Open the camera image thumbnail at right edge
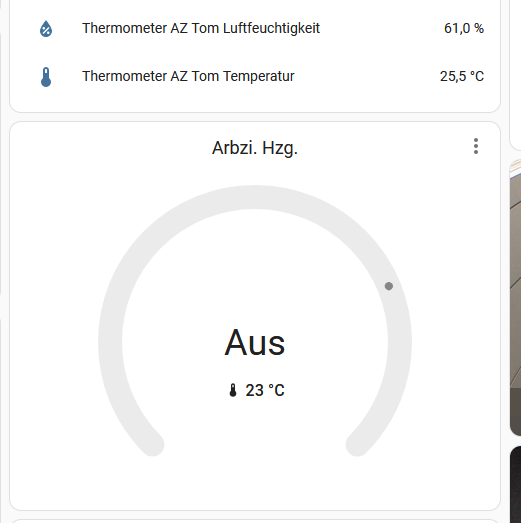Viewport: 521px width, 523px height. 516,297
